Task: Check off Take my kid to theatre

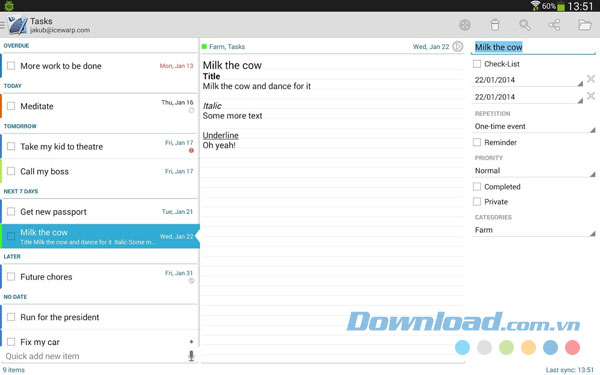Action: (x=11, y=146)
